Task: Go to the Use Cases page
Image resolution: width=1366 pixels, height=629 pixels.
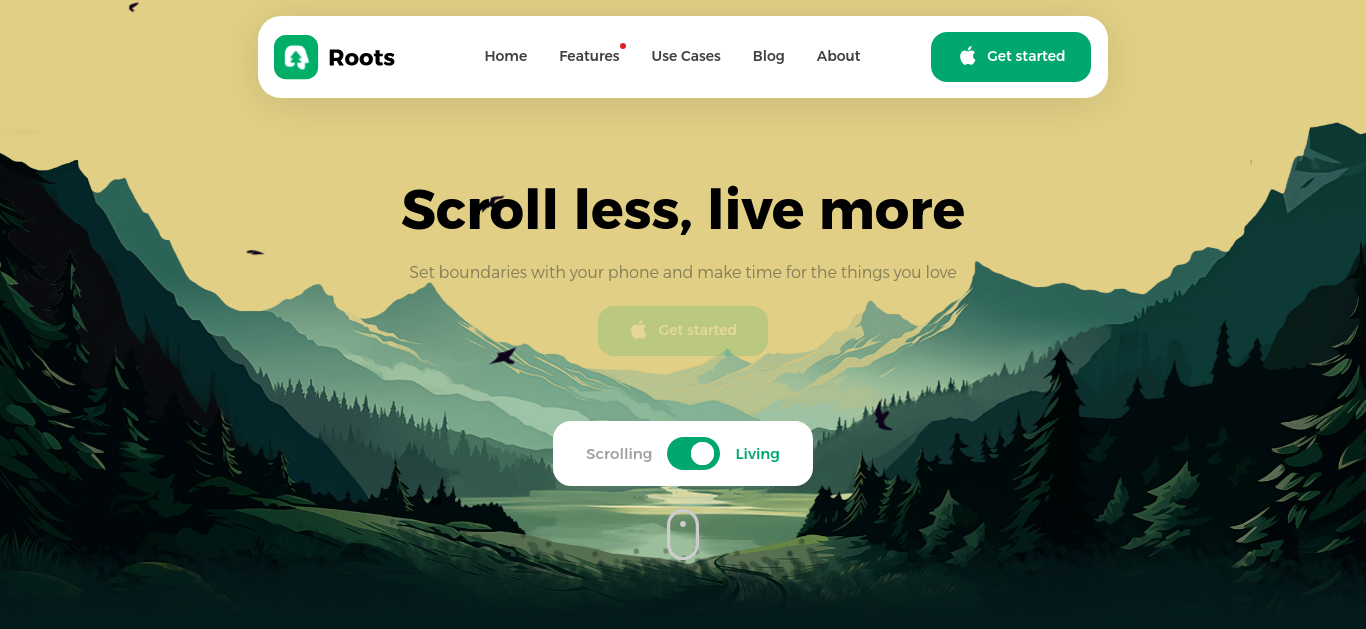Action: click(686, 56)
